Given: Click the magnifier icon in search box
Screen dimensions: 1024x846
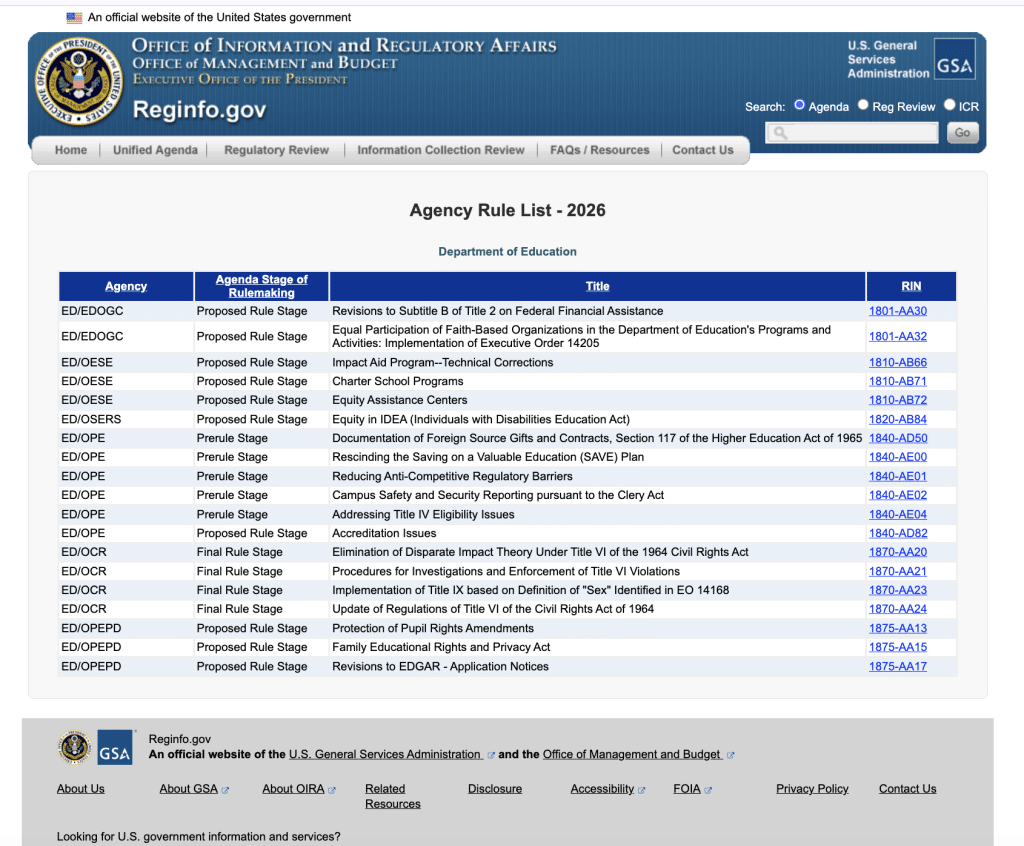Looking at the screenshot, I should point(780,133).
